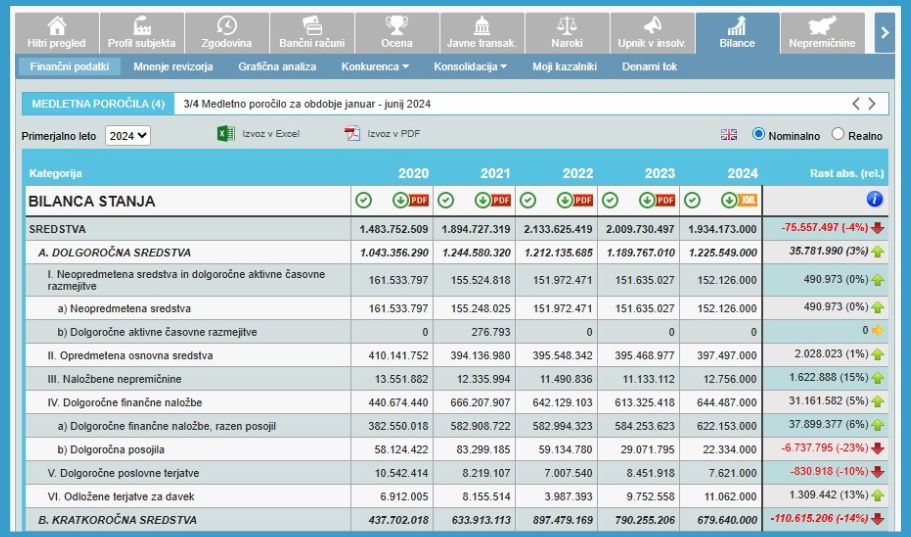Click the 2020 green check icon
This screenshot has width=911, height=537.
(x=364, y=201)
